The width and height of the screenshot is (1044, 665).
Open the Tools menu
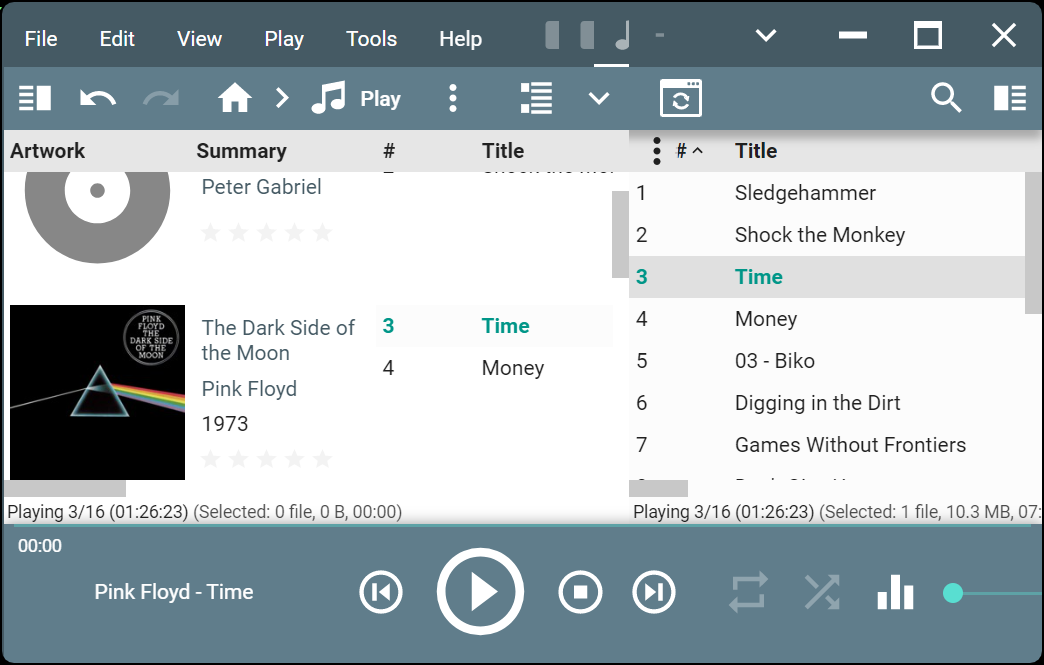pos(371,39)
